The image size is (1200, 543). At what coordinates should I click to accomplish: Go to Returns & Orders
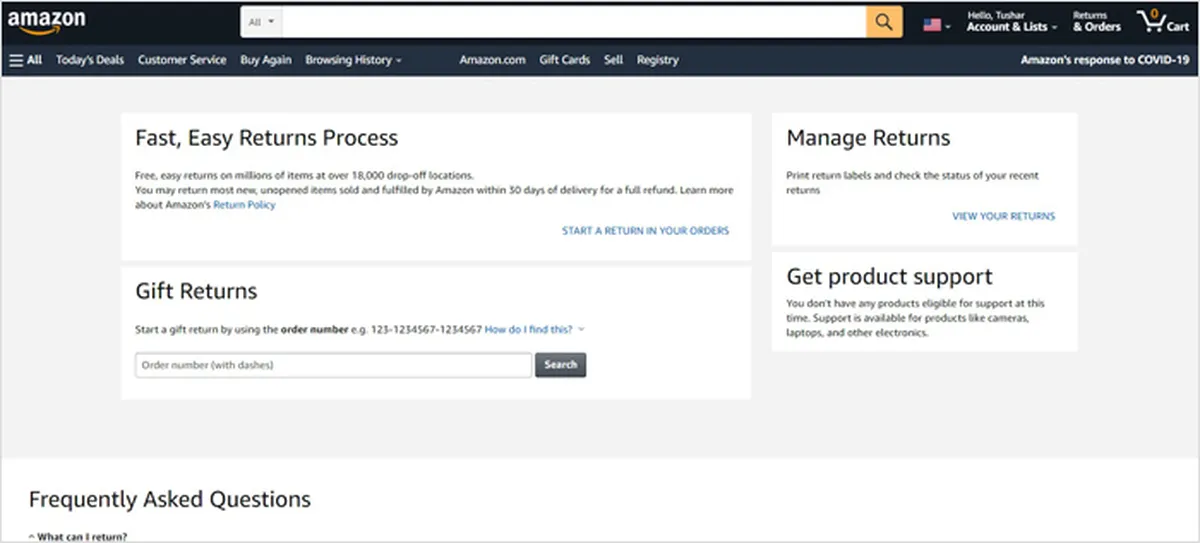pos(1097,22)
